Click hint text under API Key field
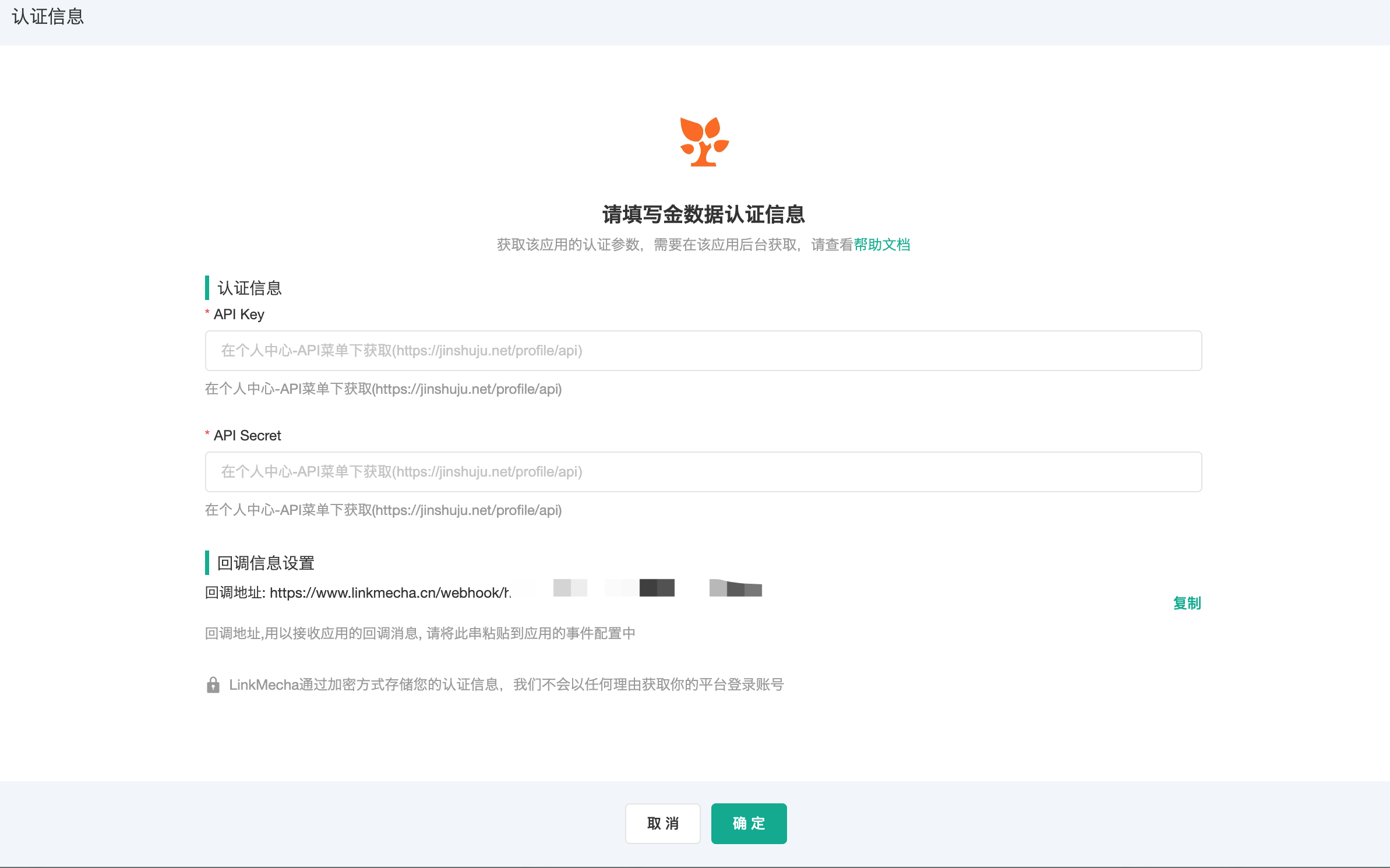This screenshot has height=868, width=1390. pyautogui.click(x=383, y=389)
